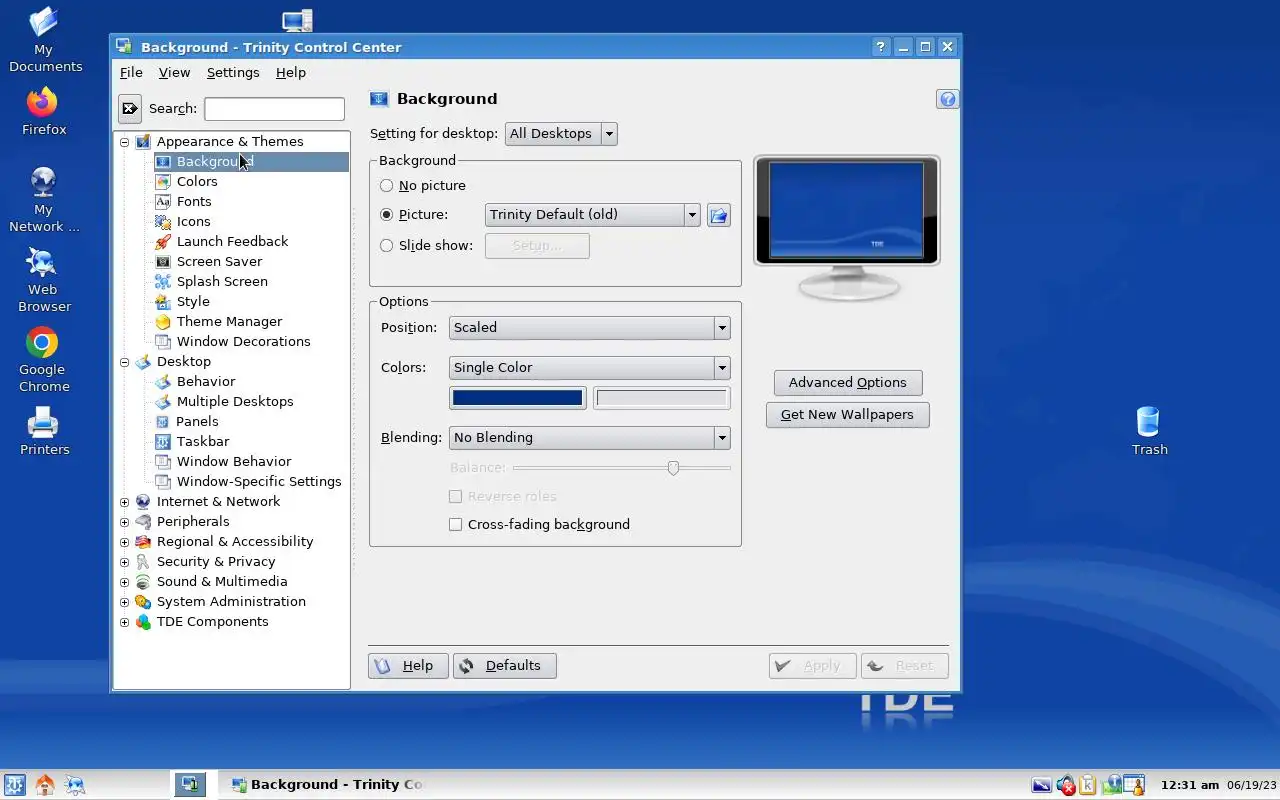This screenshot has width=1280, height=800.
Task: Select the Theme Manager icon
Action: click(163, 321)
